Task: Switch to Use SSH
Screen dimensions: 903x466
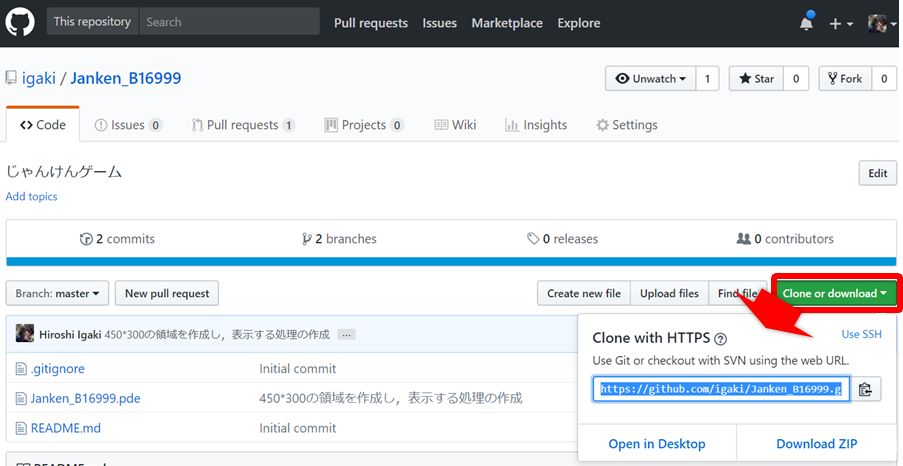Action: click(862, 334)
